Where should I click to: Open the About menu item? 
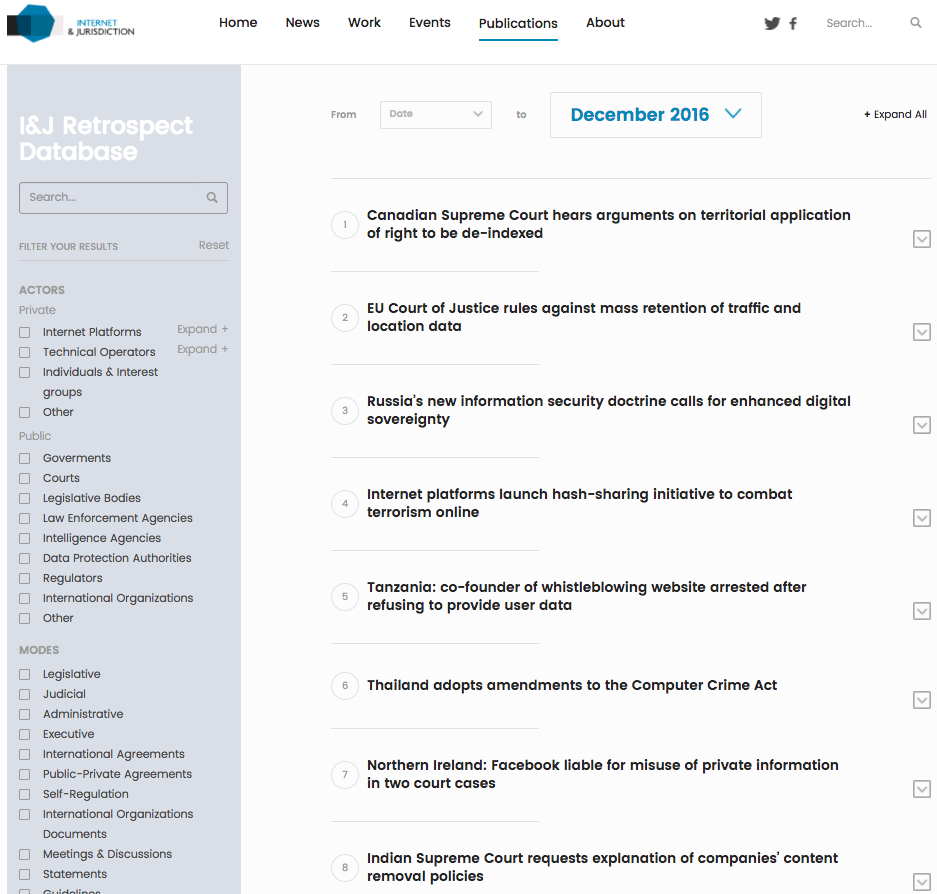(x=605, y=23)
